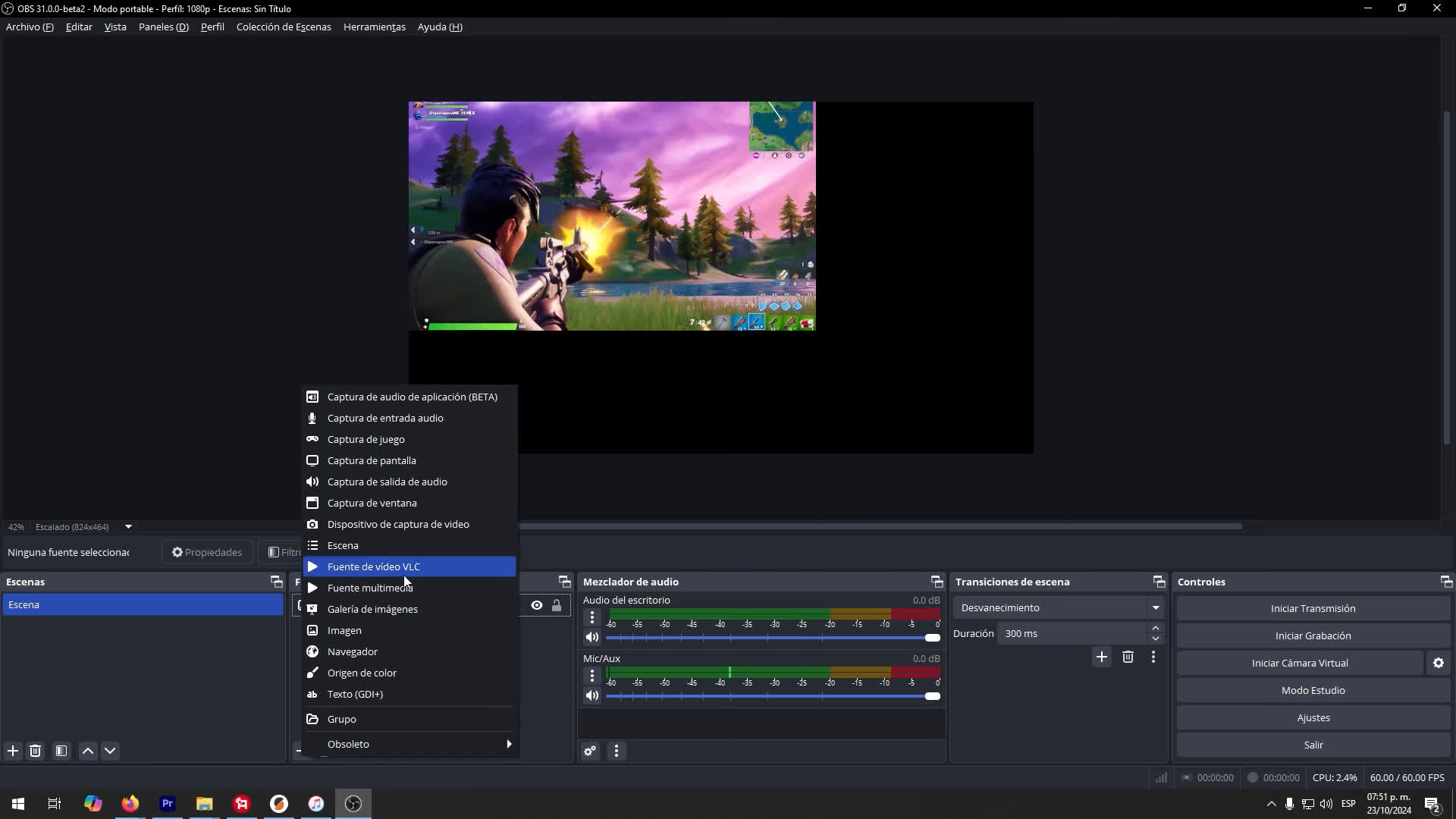The height and width of the screenshot is (819, 1456).
Task: Open audio mixer menu dots at bottom
Action: 617,751
